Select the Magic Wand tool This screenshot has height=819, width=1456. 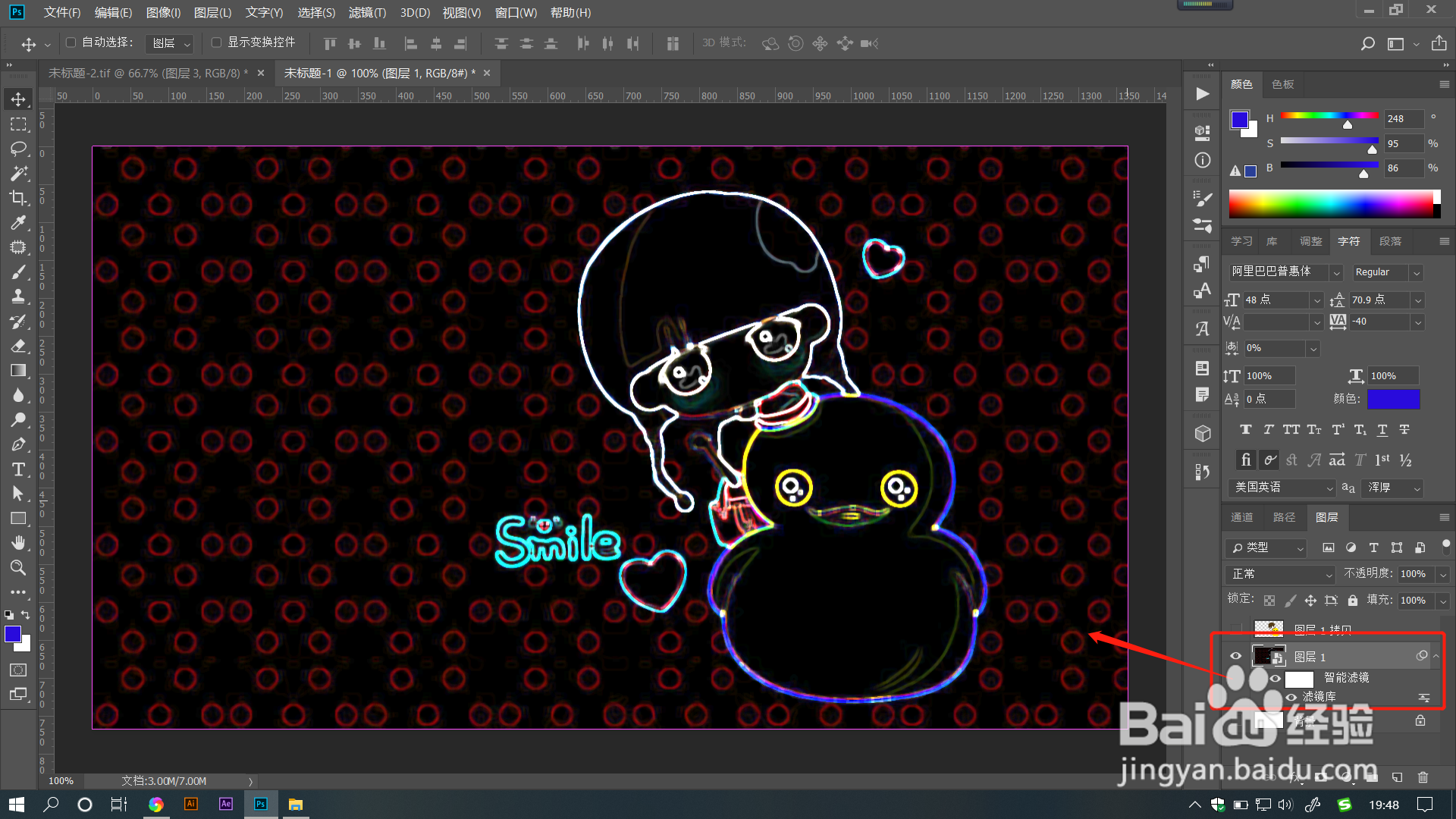[18, 174]
